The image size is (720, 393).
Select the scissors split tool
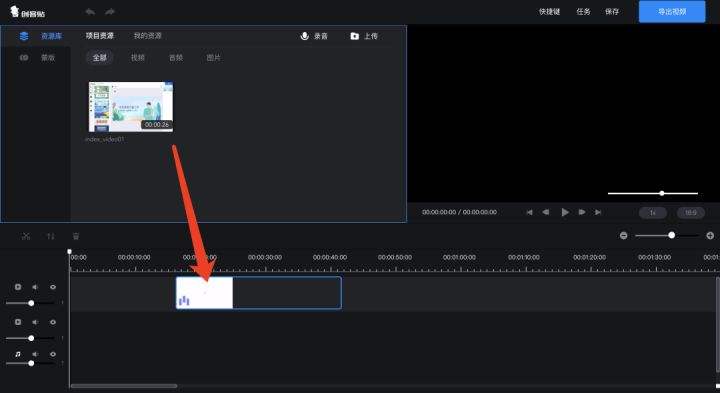pyautogui.click(x=26, y=236)
